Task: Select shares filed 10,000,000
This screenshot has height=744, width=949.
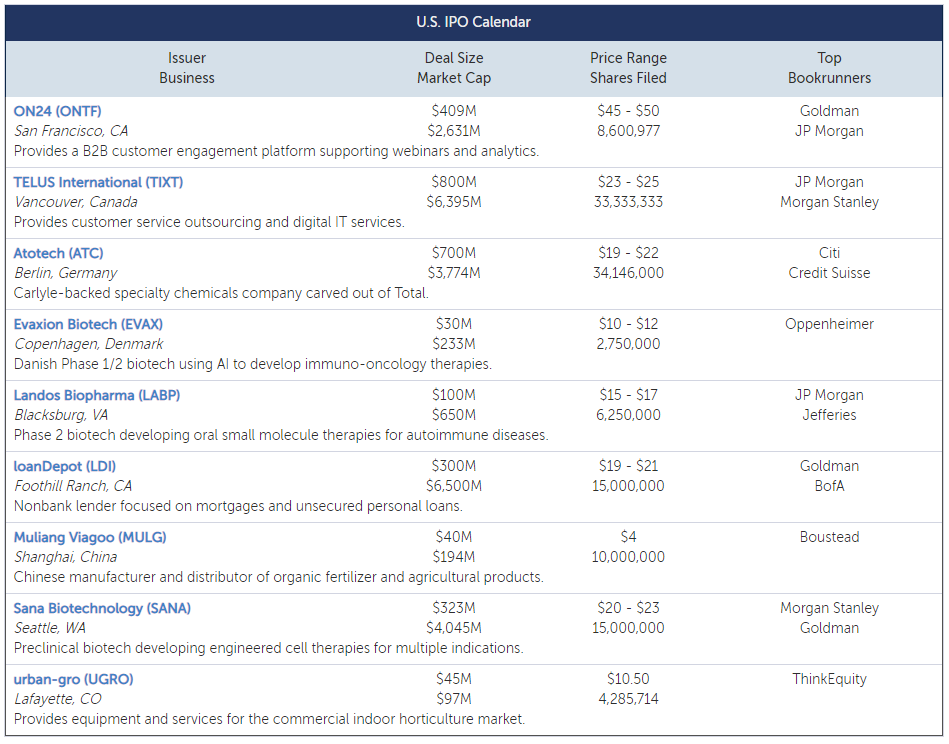Action: coord(628,557)
